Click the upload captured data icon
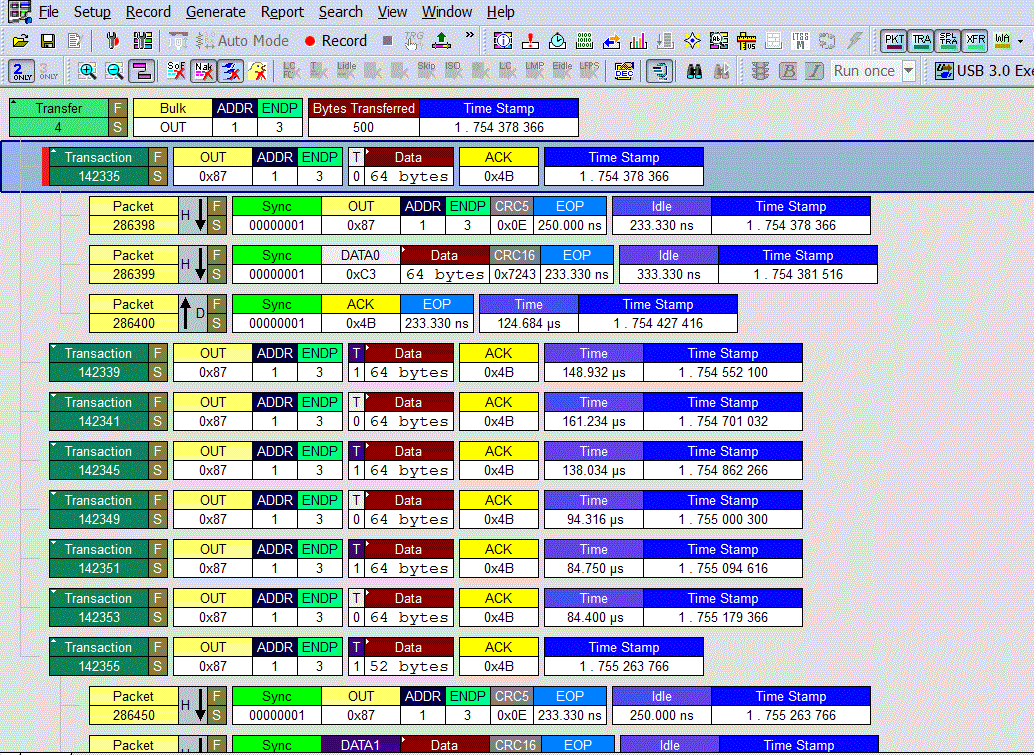The image size is (1034, 755). pos(441,41)
